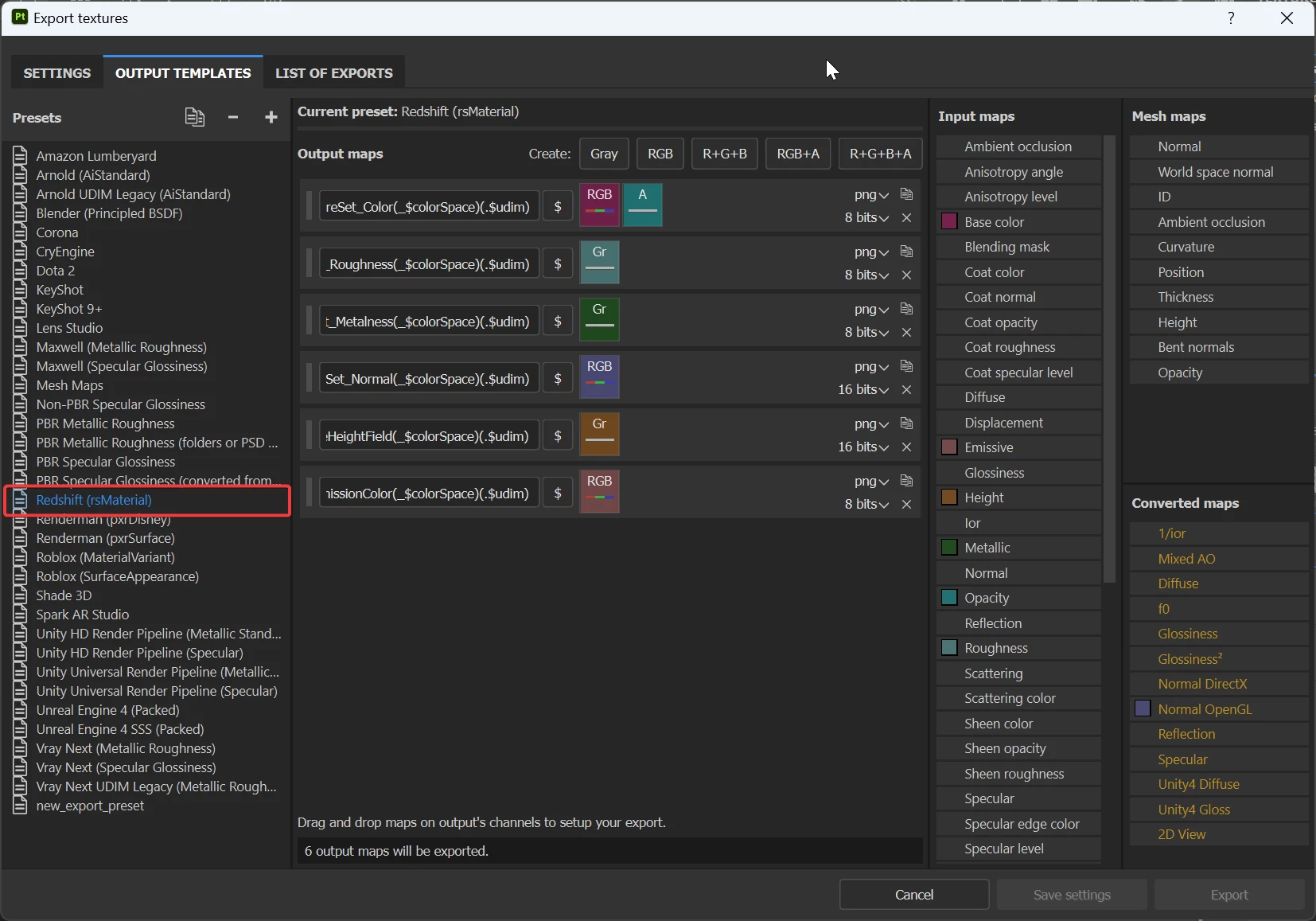Create an RGB output map
The image size is (1316, 921).
[x=660, y=154]
